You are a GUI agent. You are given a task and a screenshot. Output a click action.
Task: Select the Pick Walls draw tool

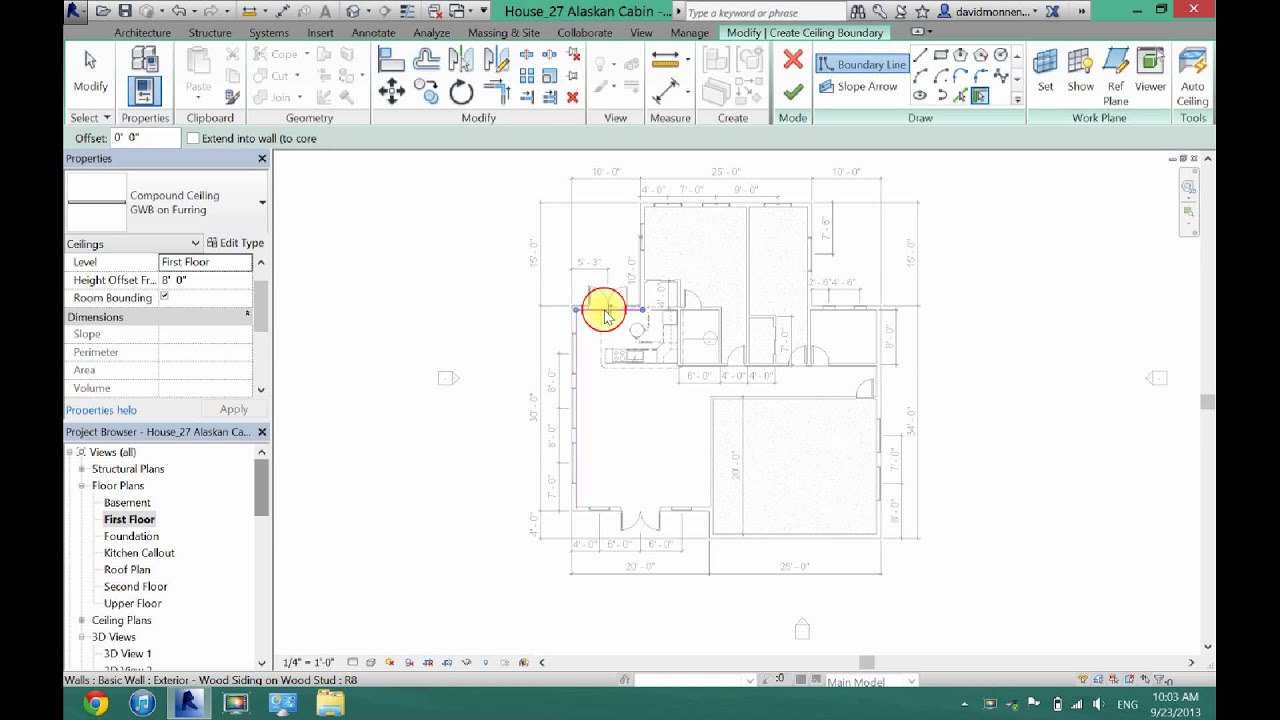pos(980,96)
